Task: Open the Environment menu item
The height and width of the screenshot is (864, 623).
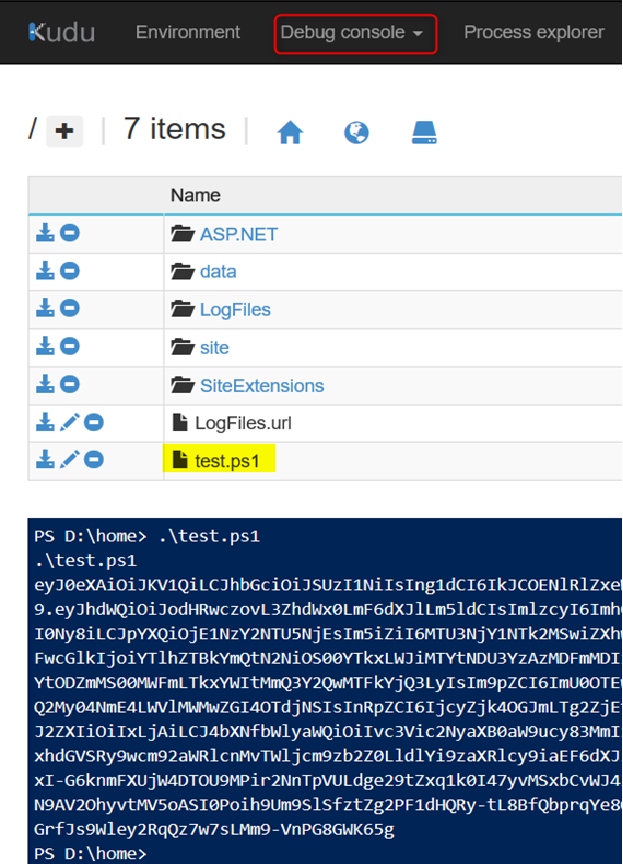Action: pyautogui.click(x=188, y=32)
